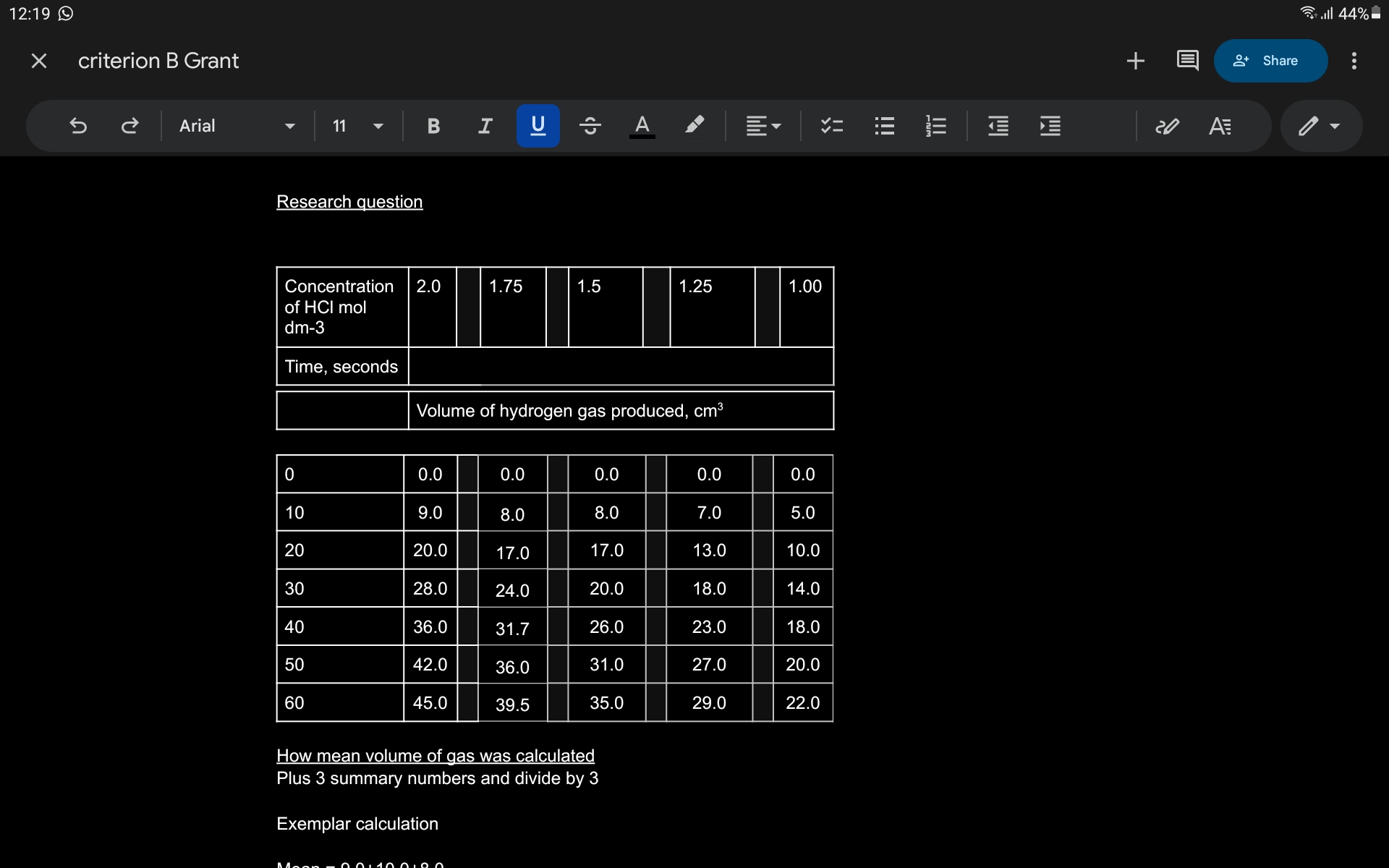Undo the last edit

point(78,126)
